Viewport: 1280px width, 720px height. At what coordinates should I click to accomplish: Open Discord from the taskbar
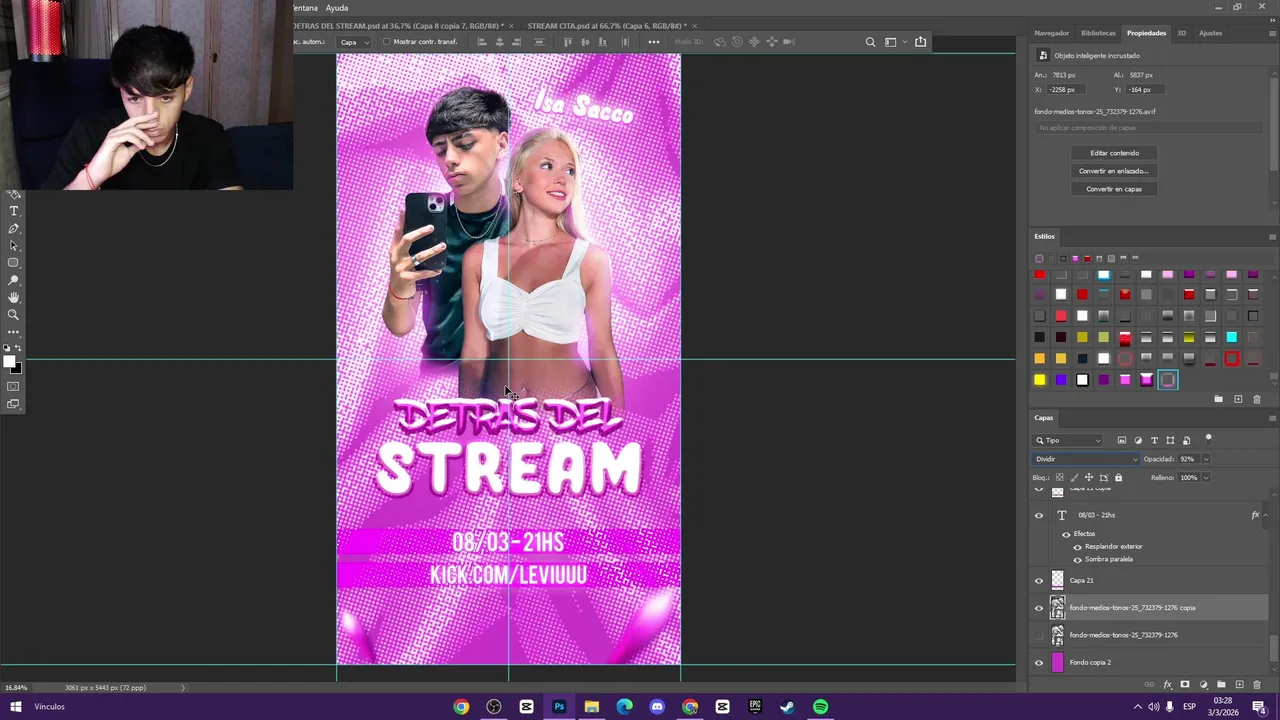pos(657,707)
